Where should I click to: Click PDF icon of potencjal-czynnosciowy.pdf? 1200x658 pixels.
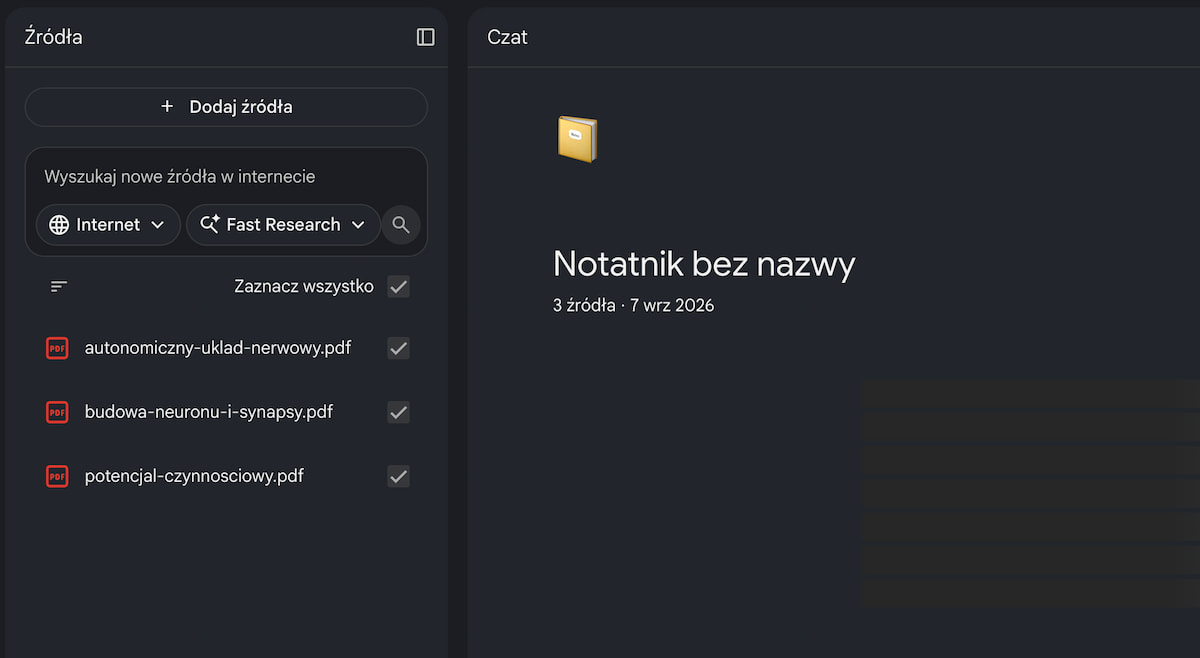pyautogui.click(x=57, y=476)
